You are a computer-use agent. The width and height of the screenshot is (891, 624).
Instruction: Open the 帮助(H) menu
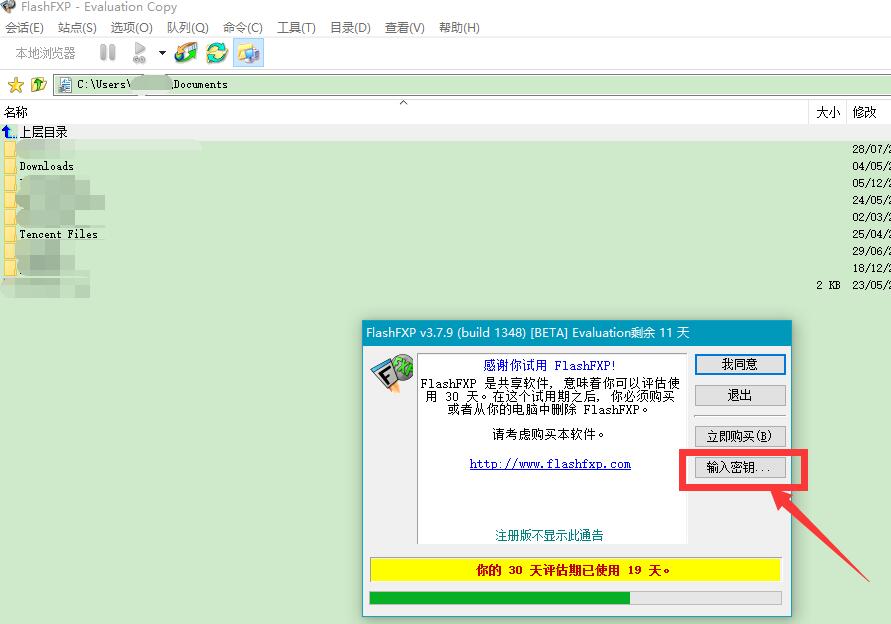(x=459, y=27)
